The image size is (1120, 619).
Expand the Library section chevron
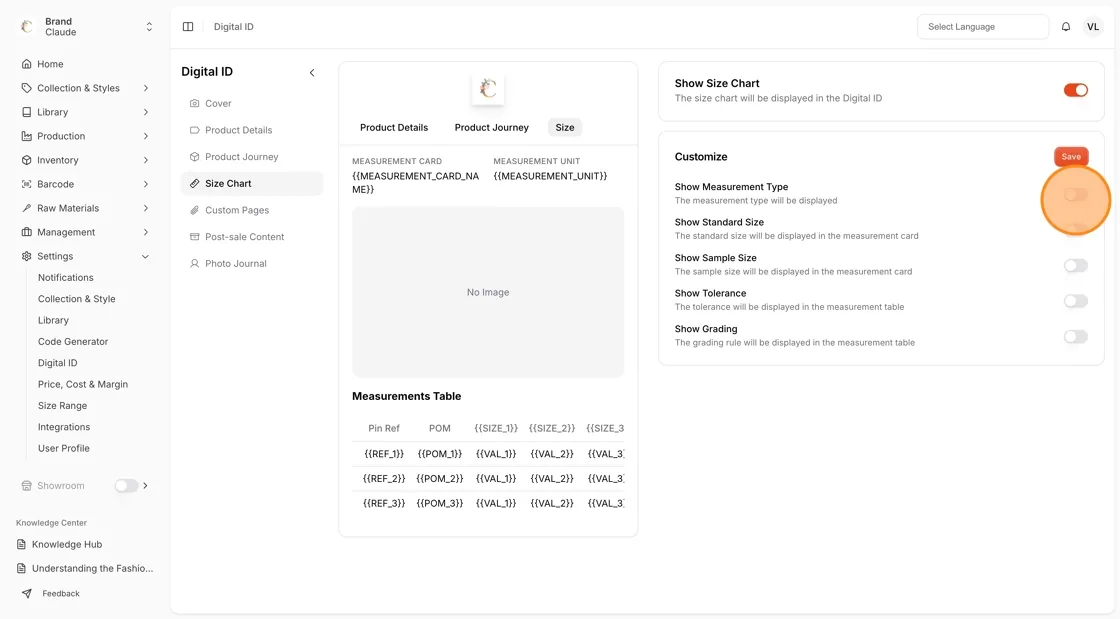click(x=146, y=112)
